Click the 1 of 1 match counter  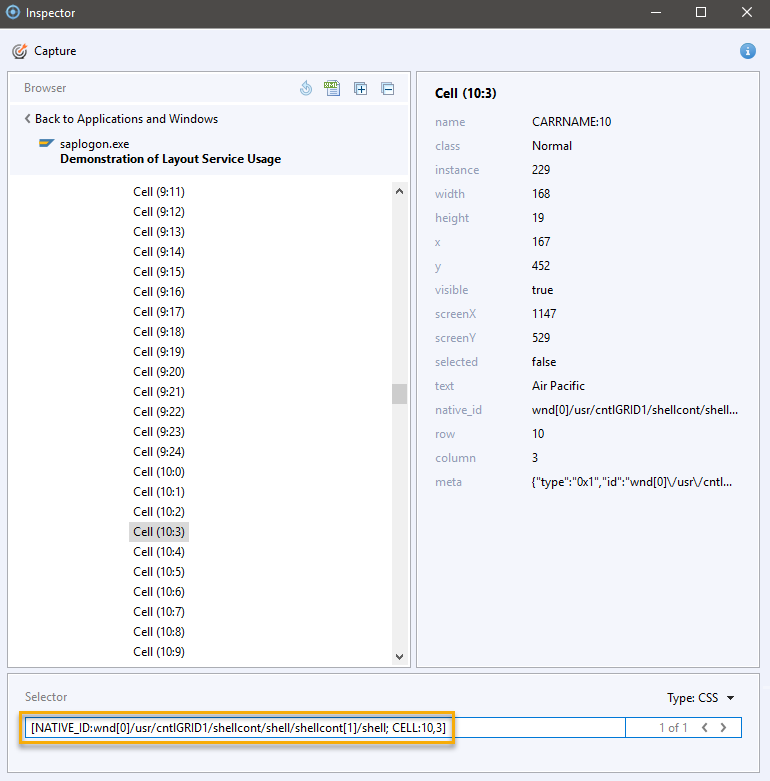[673, 728]
